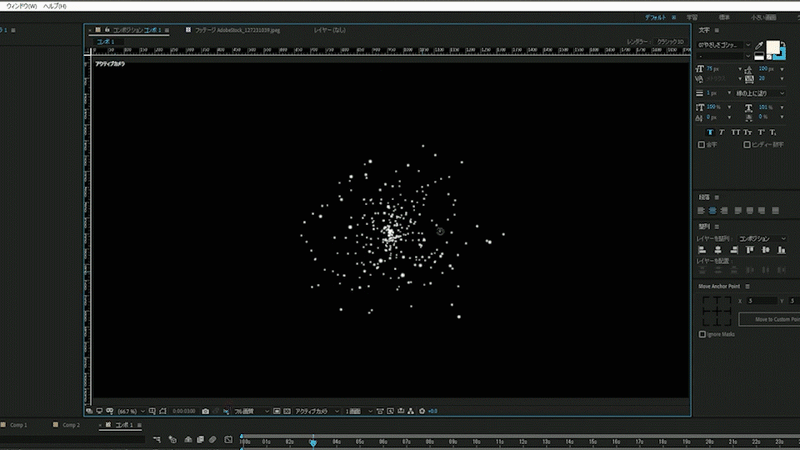Toggle faux bold text style
The height and width of the screenshot is (450, 800).
coord(710,132)
